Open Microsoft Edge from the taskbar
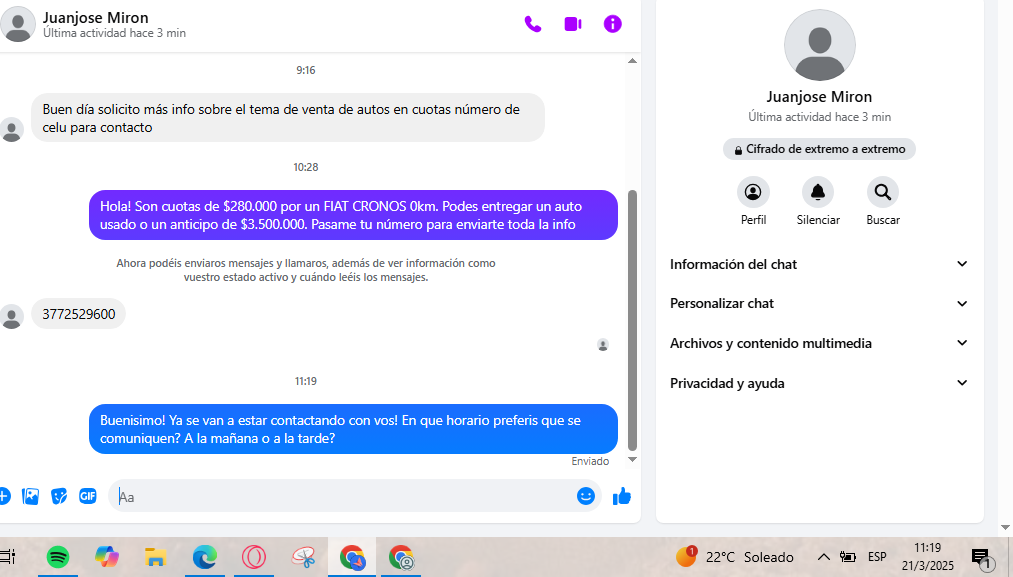The image size is (1013, 577). (205, 557)
